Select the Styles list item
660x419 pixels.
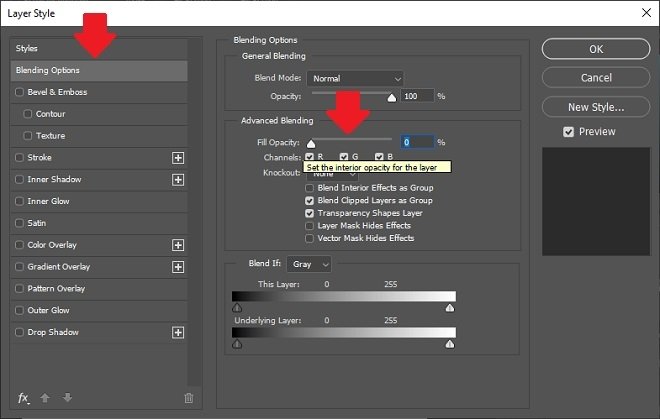99,48
